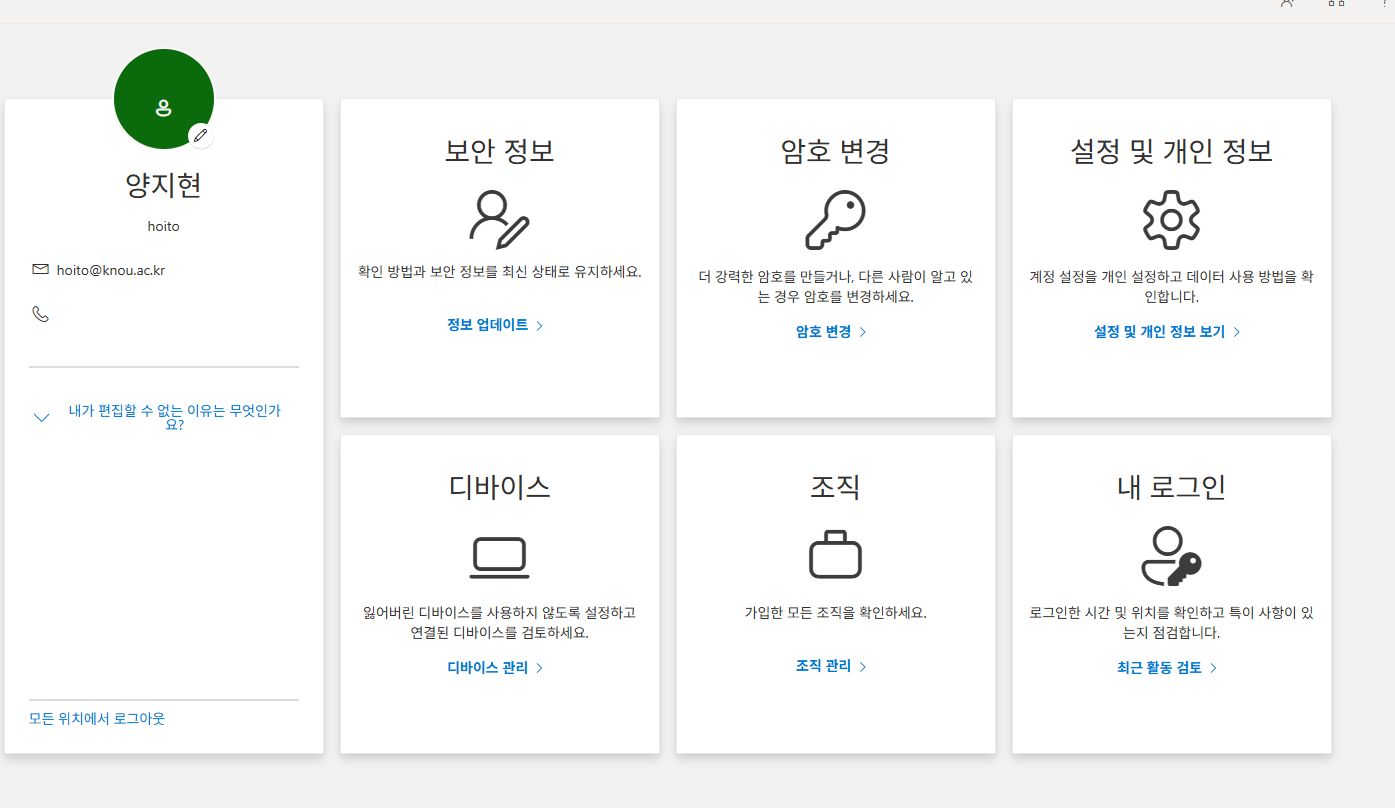Click the 보안 정보 card heading
The image size is (1395, 808).
click(500, 151)
